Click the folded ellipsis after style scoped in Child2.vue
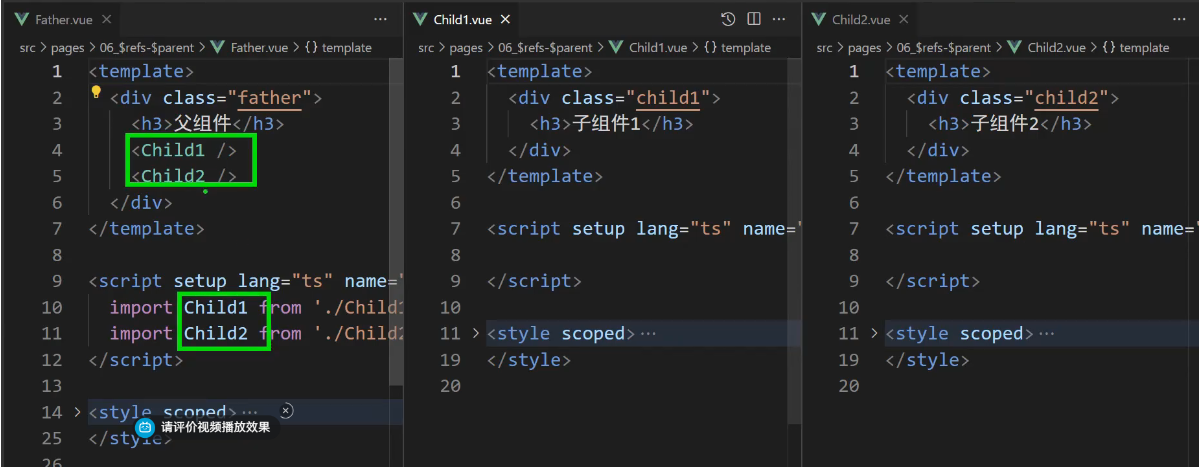1202x468 pixels. [x=1046, y=333]
